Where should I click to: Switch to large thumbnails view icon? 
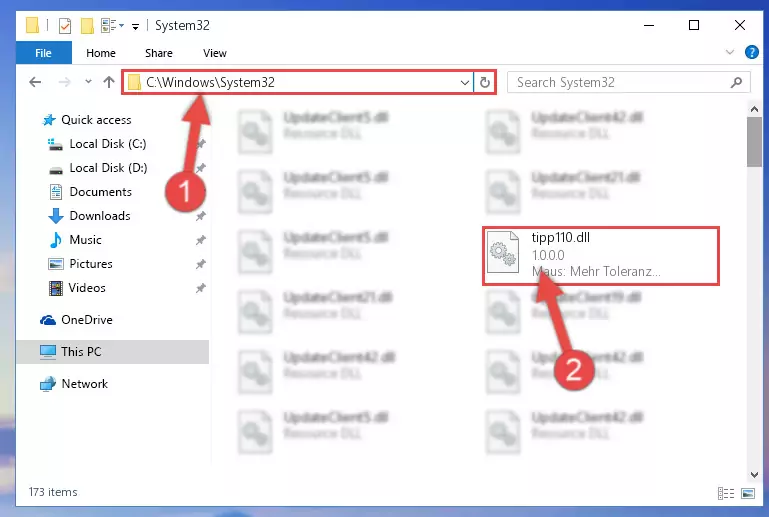(748, 493)
